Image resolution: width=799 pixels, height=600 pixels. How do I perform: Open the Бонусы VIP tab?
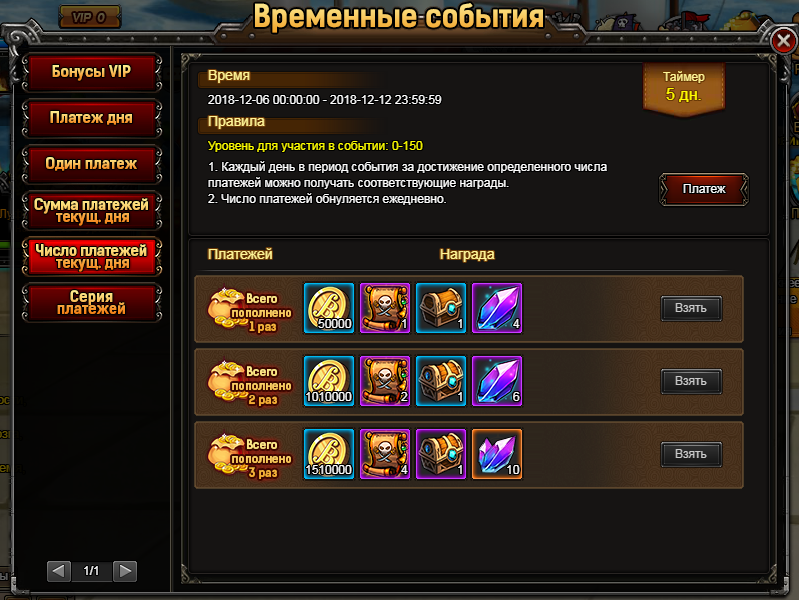pos(92,72)
